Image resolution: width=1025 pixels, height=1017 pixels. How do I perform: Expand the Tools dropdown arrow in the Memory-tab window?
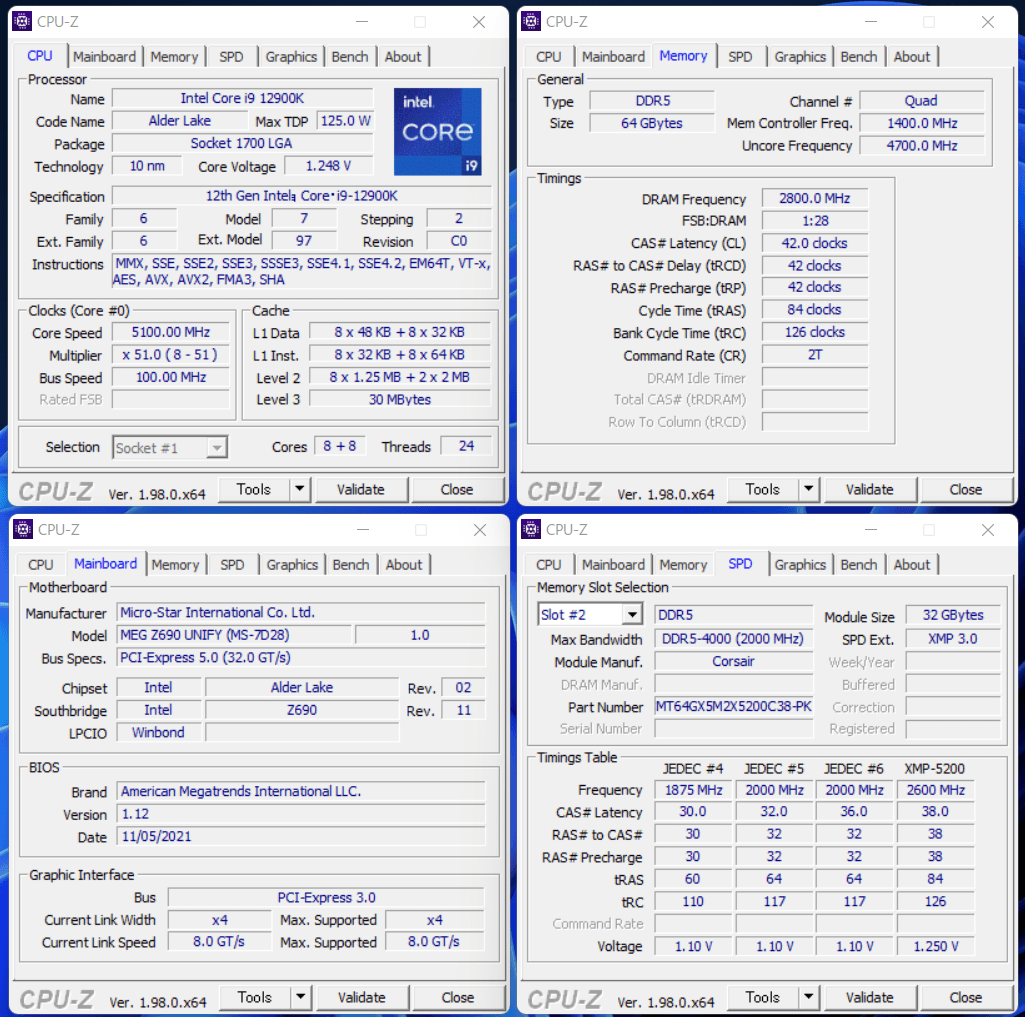809,489
